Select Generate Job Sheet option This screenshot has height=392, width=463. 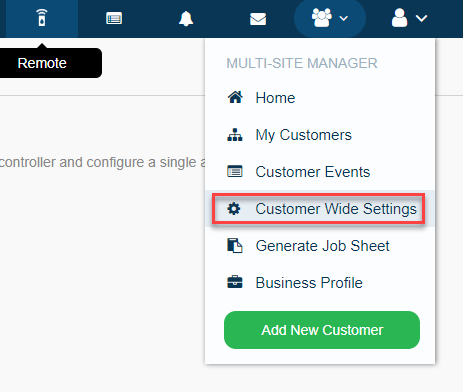point(320,246)
